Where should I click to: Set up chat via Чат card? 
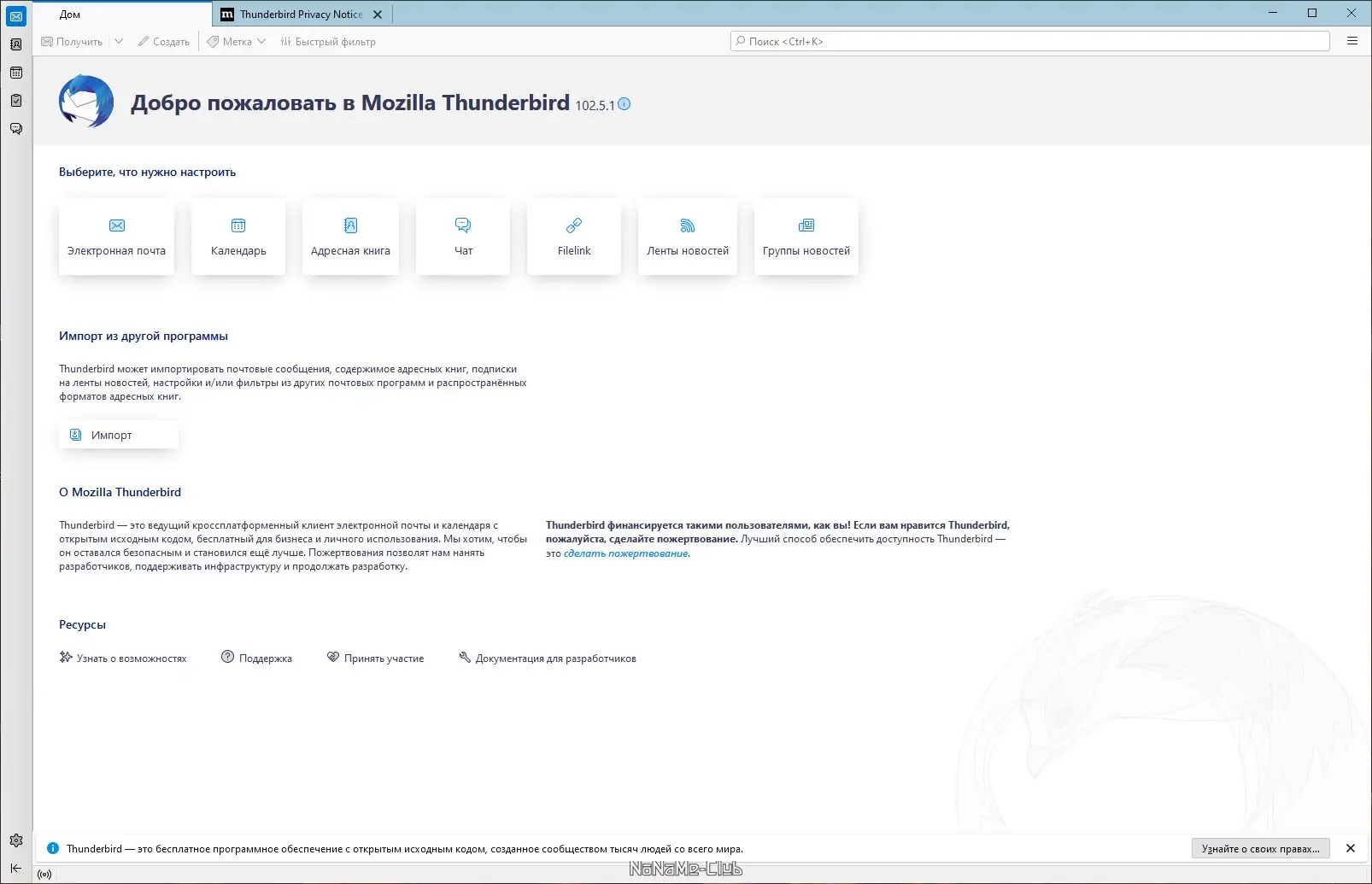(463, 237)
